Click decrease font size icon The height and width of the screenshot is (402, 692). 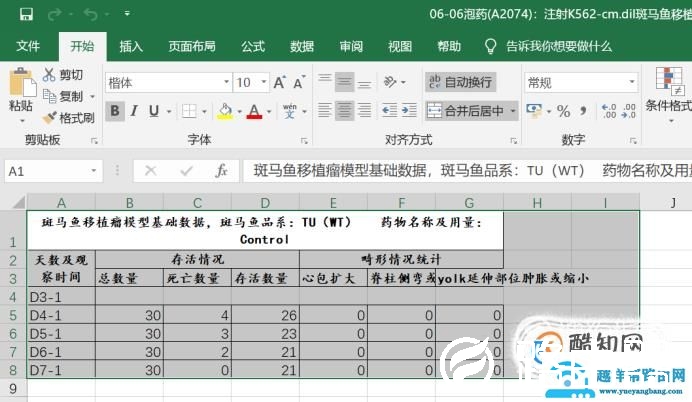[299, 83]
